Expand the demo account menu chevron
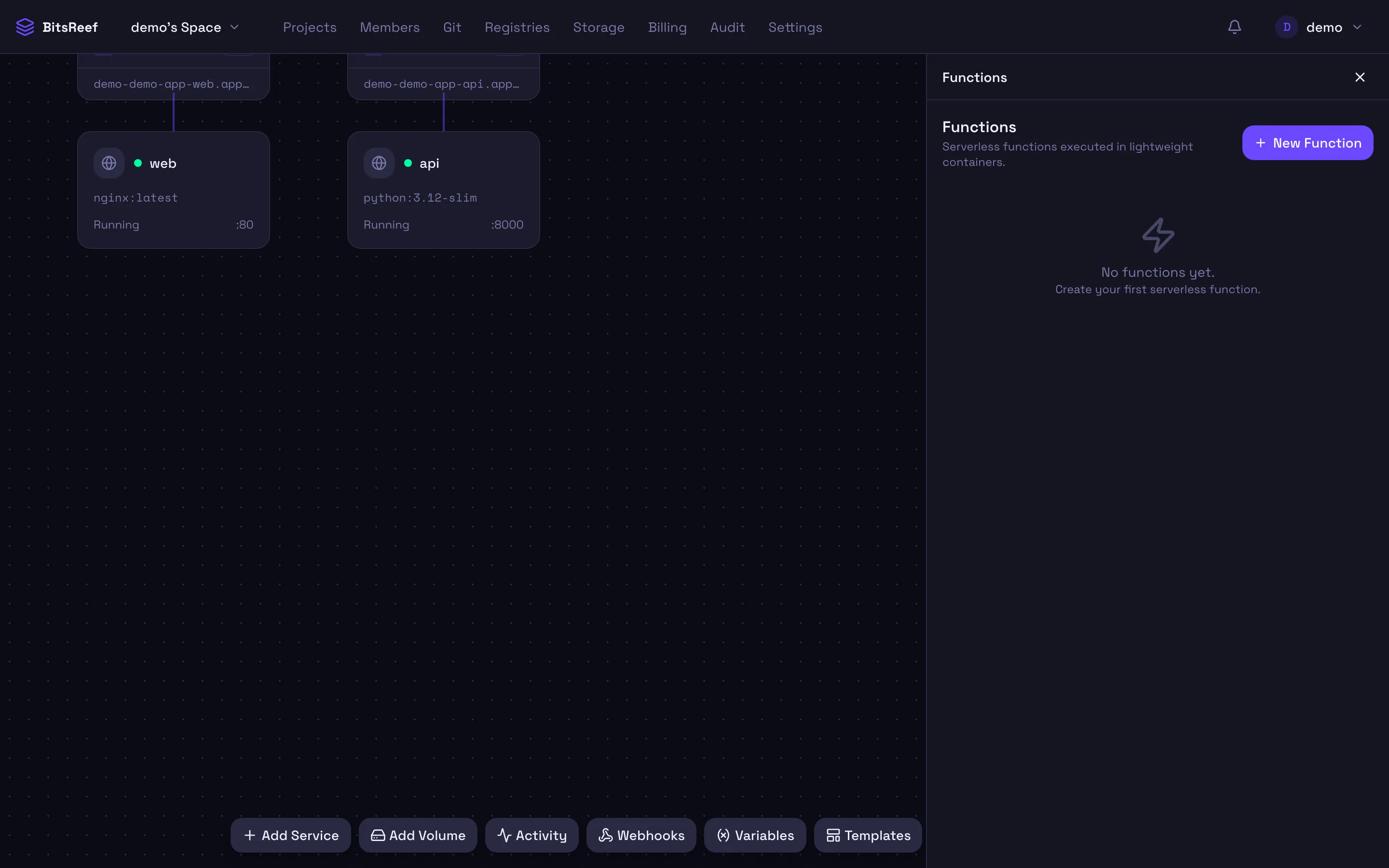 click(1358, 27)
